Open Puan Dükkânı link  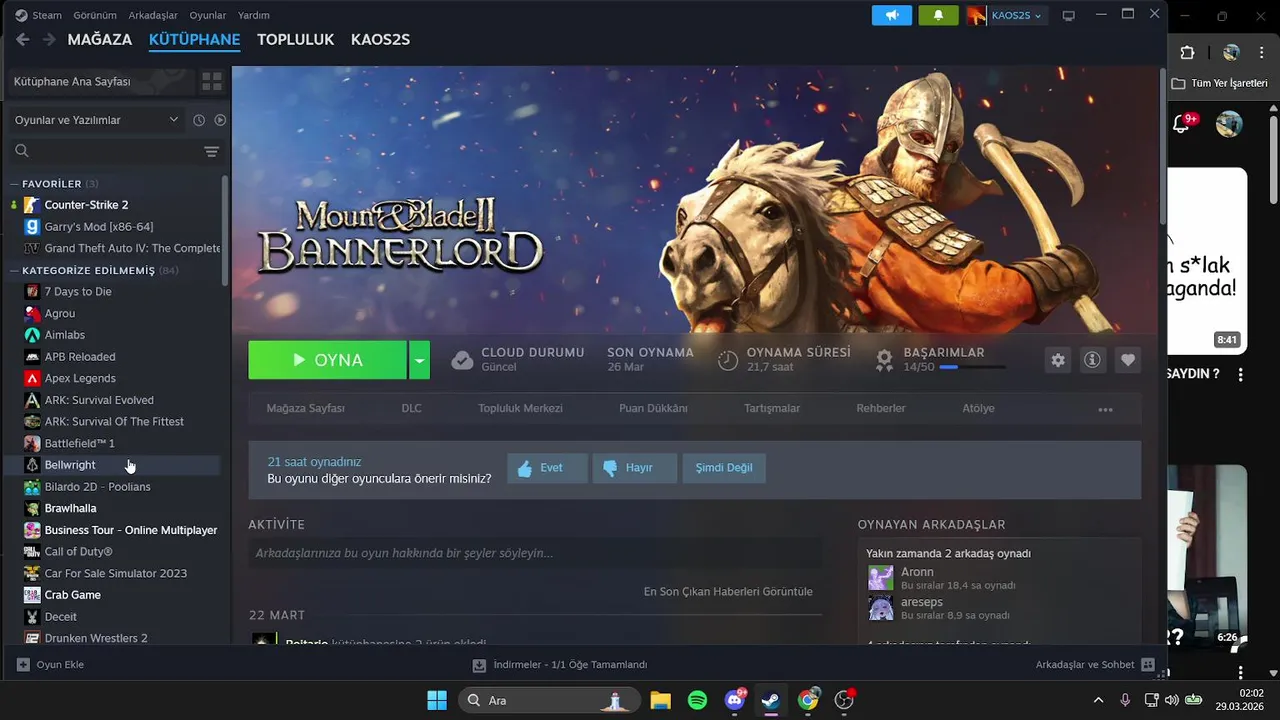click(653, 408)
